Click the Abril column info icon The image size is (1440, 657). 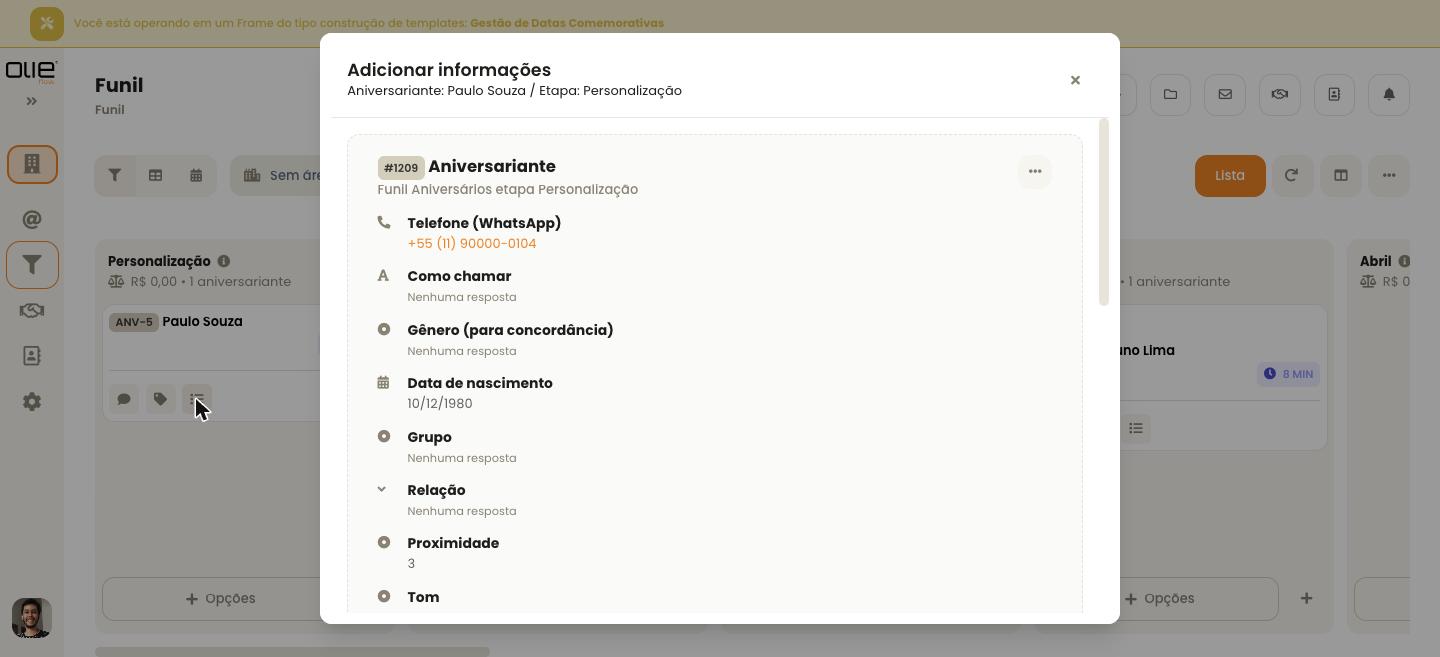click(1404, 261)
